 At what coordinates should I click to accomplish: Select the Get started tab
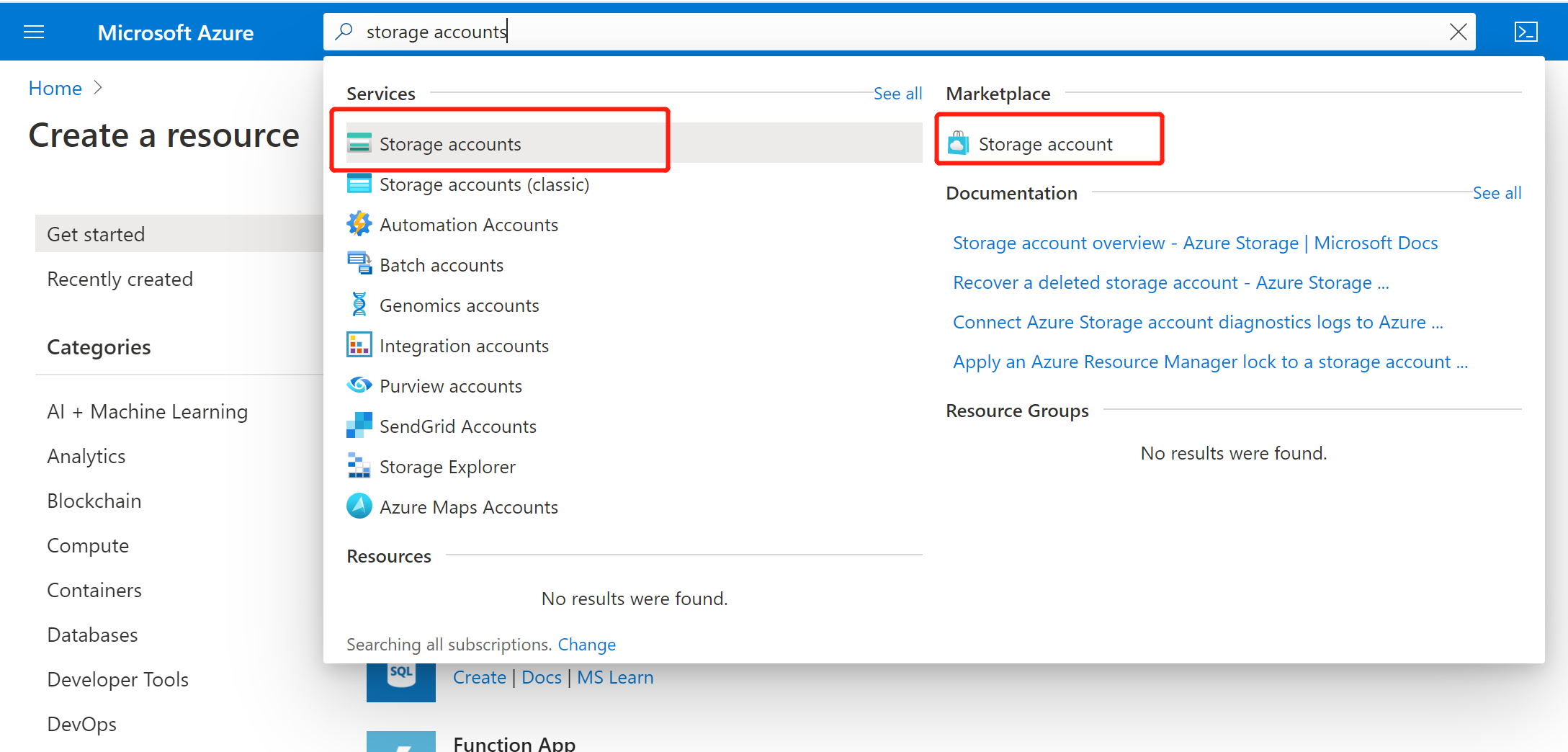[x=179, y=233]
